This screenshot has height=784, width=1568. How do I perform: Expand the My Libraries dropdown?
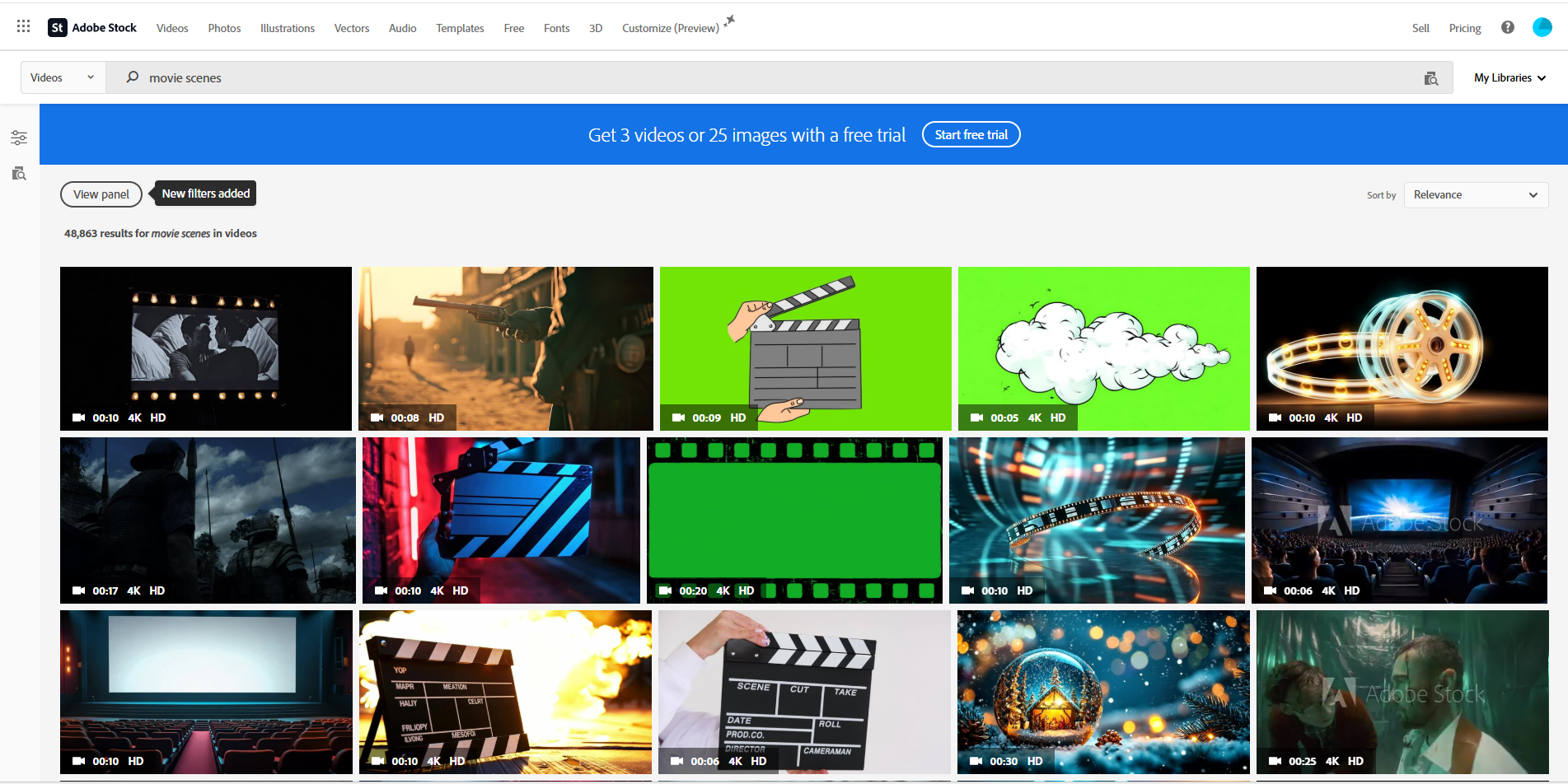click(x=1509, y=77)
